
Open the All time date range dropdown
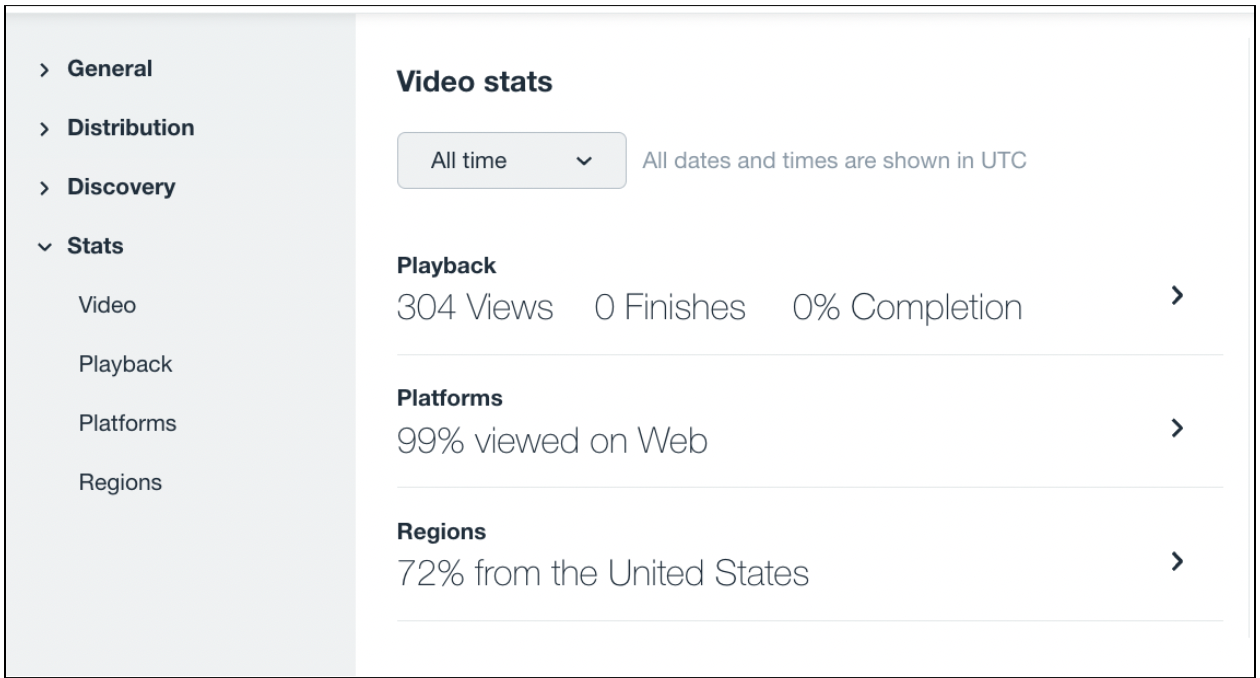coord(512,160)
